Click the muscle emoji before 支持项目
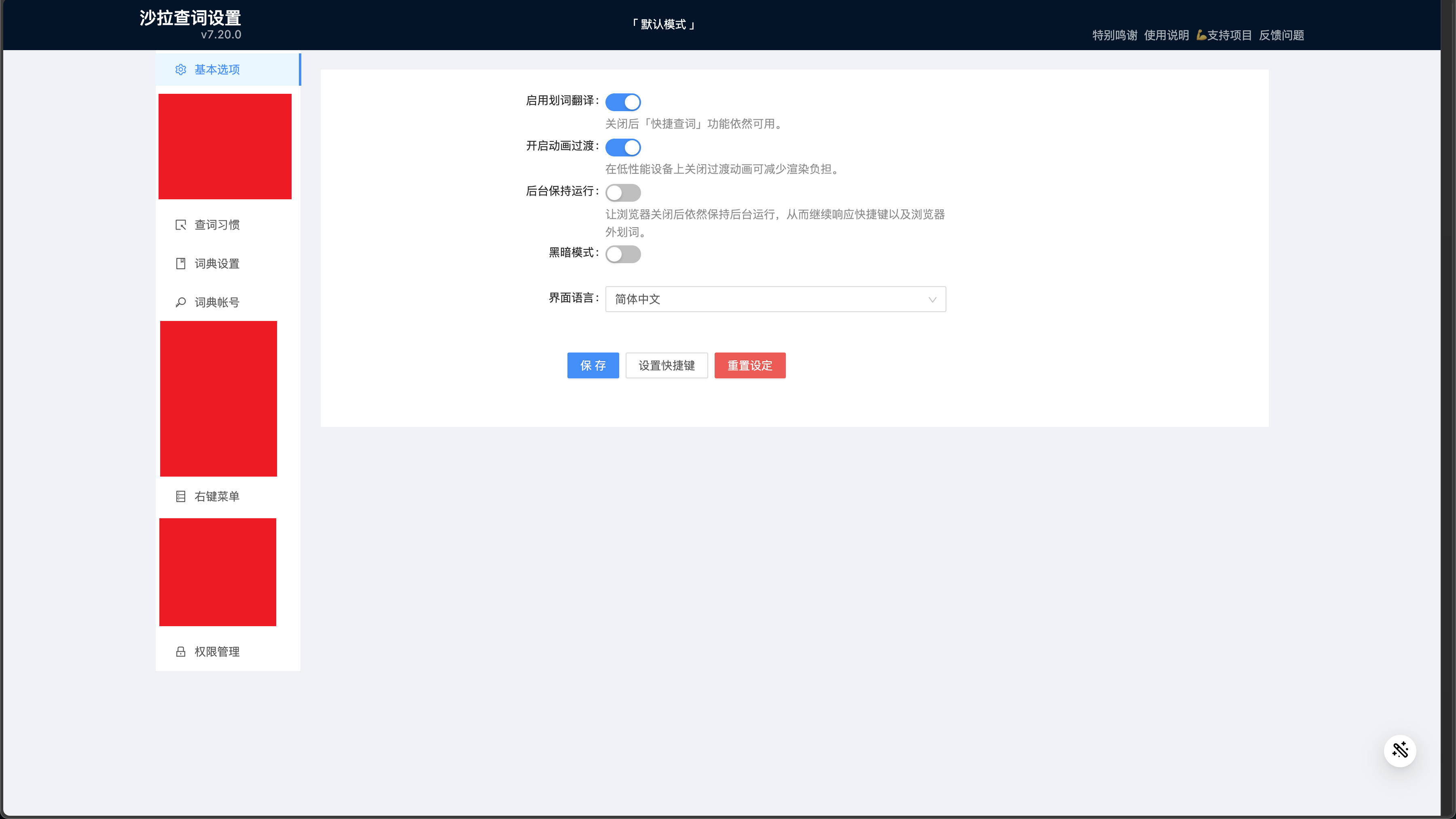 pyautogui.click(x=1201, y=36)
